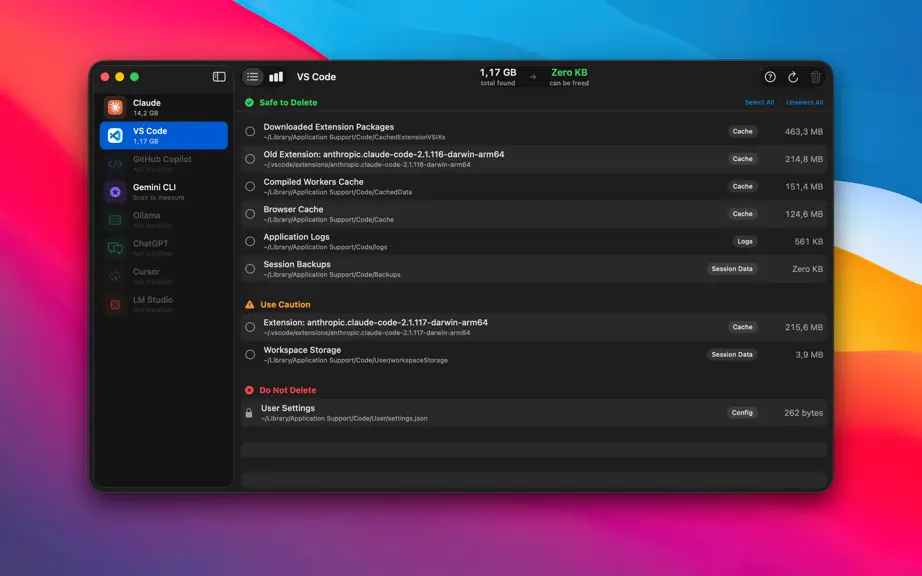
Task: Click the Ollama label in sidebar
Action: 146,215
